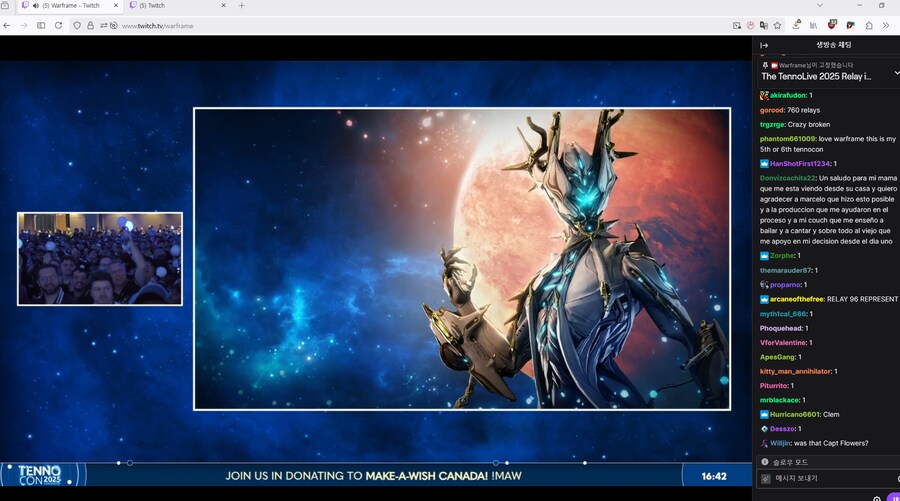Open a new browser tab
This screenshot has height=501, width=900.
pos(242,6)
